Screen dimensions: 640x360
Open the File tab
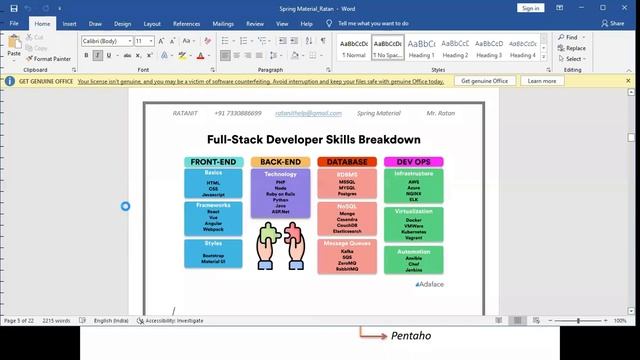pos(14,24)
